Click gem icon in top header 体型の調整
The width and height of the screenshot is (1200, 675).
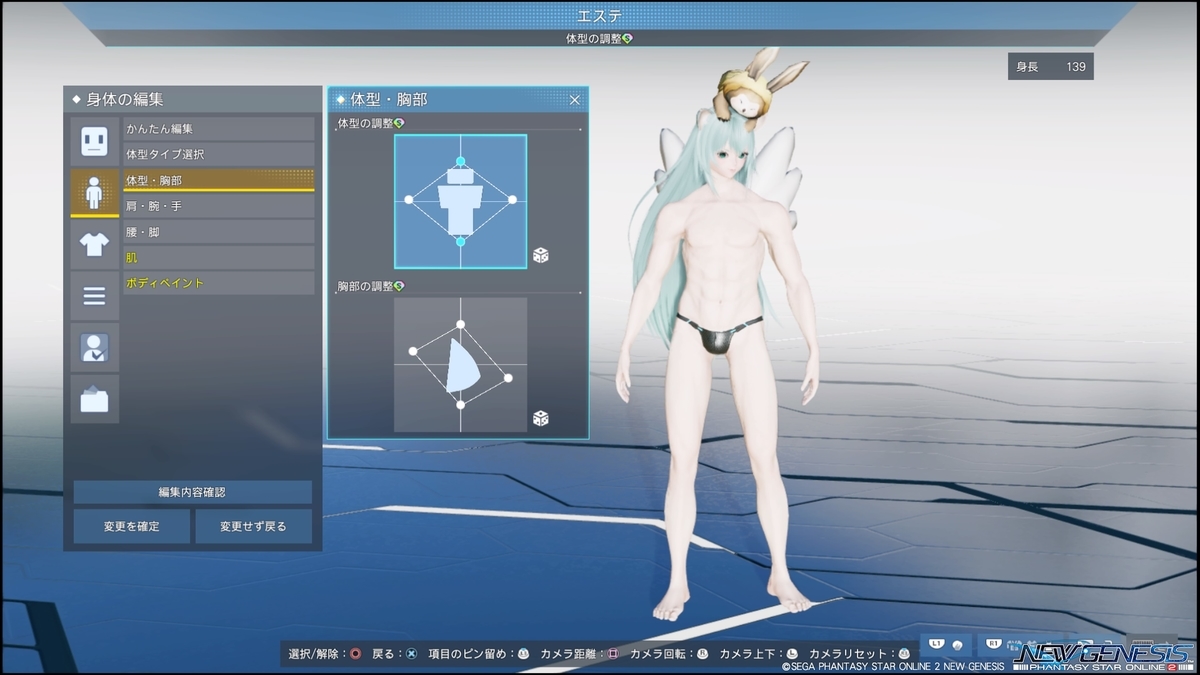[627, 39]
